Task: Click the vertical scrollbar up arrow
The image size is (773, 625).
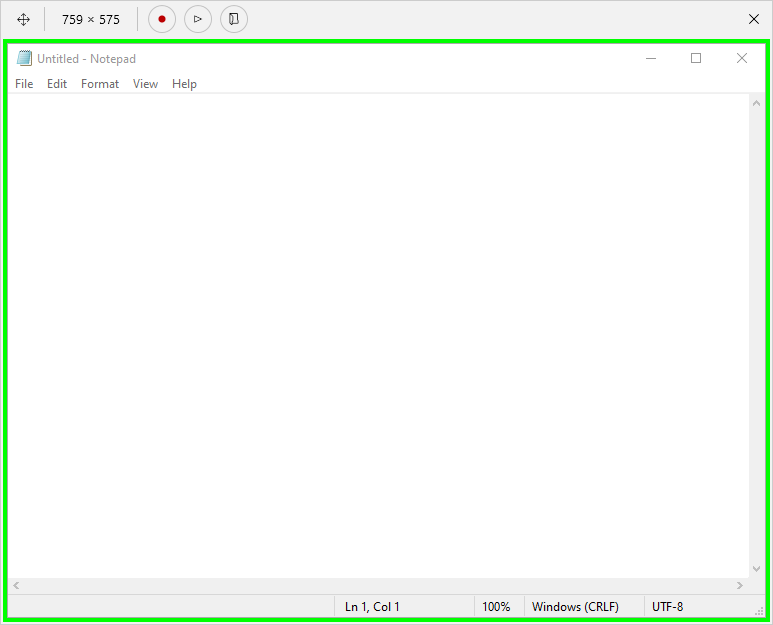Action: pyautogui.click(x=757, y=103)
